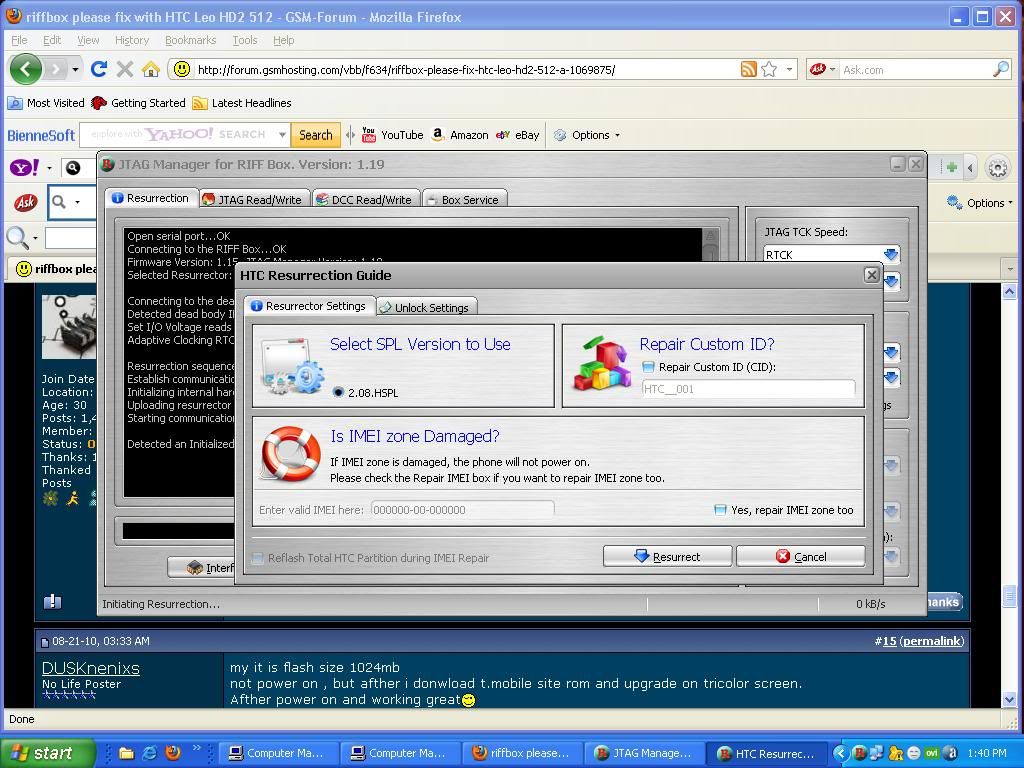
Task: Click the Most Visited bookmark
Action: 46,103
